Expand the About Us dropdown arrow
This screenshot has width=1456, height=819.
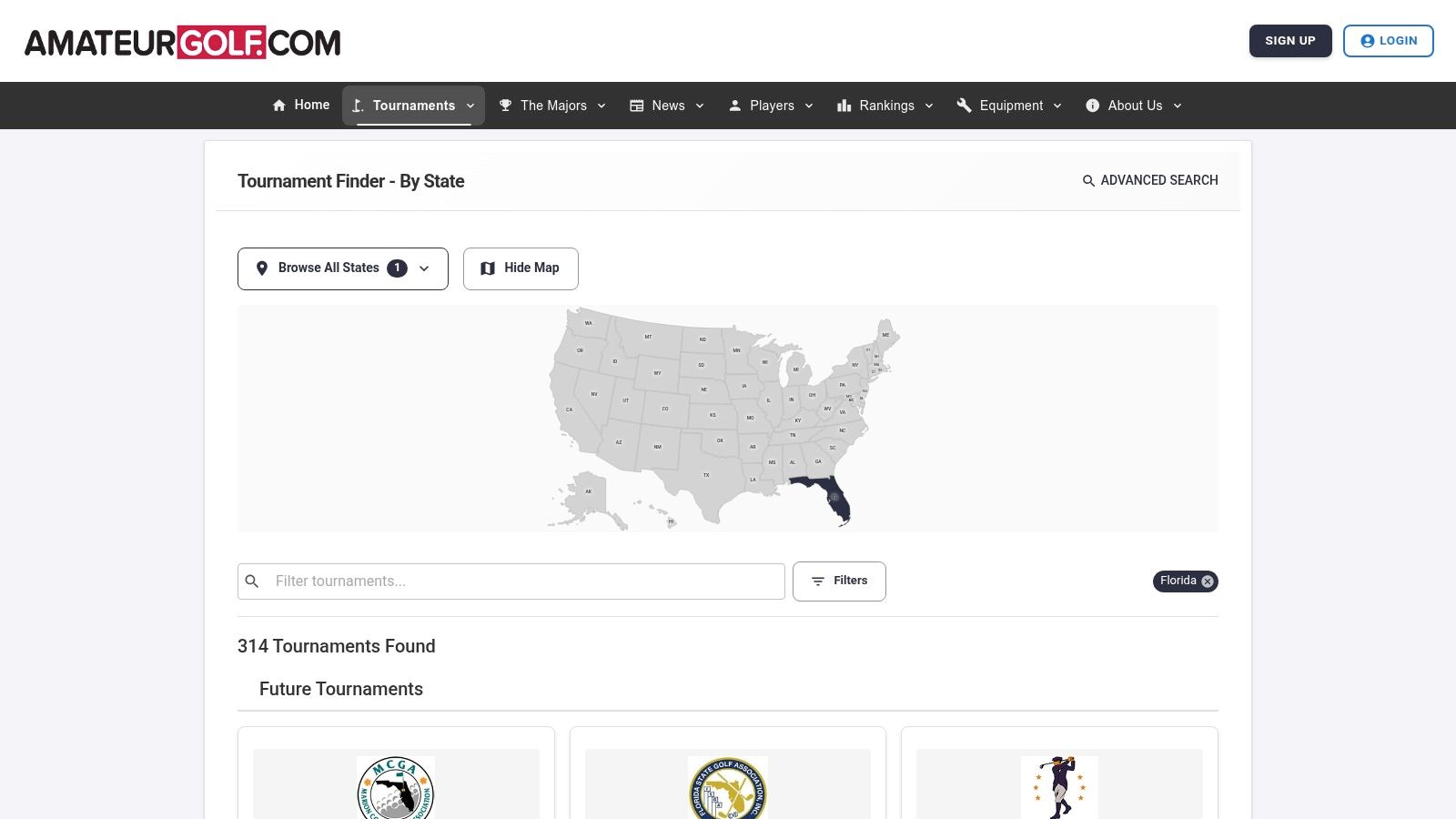[x=1178, y=106]
